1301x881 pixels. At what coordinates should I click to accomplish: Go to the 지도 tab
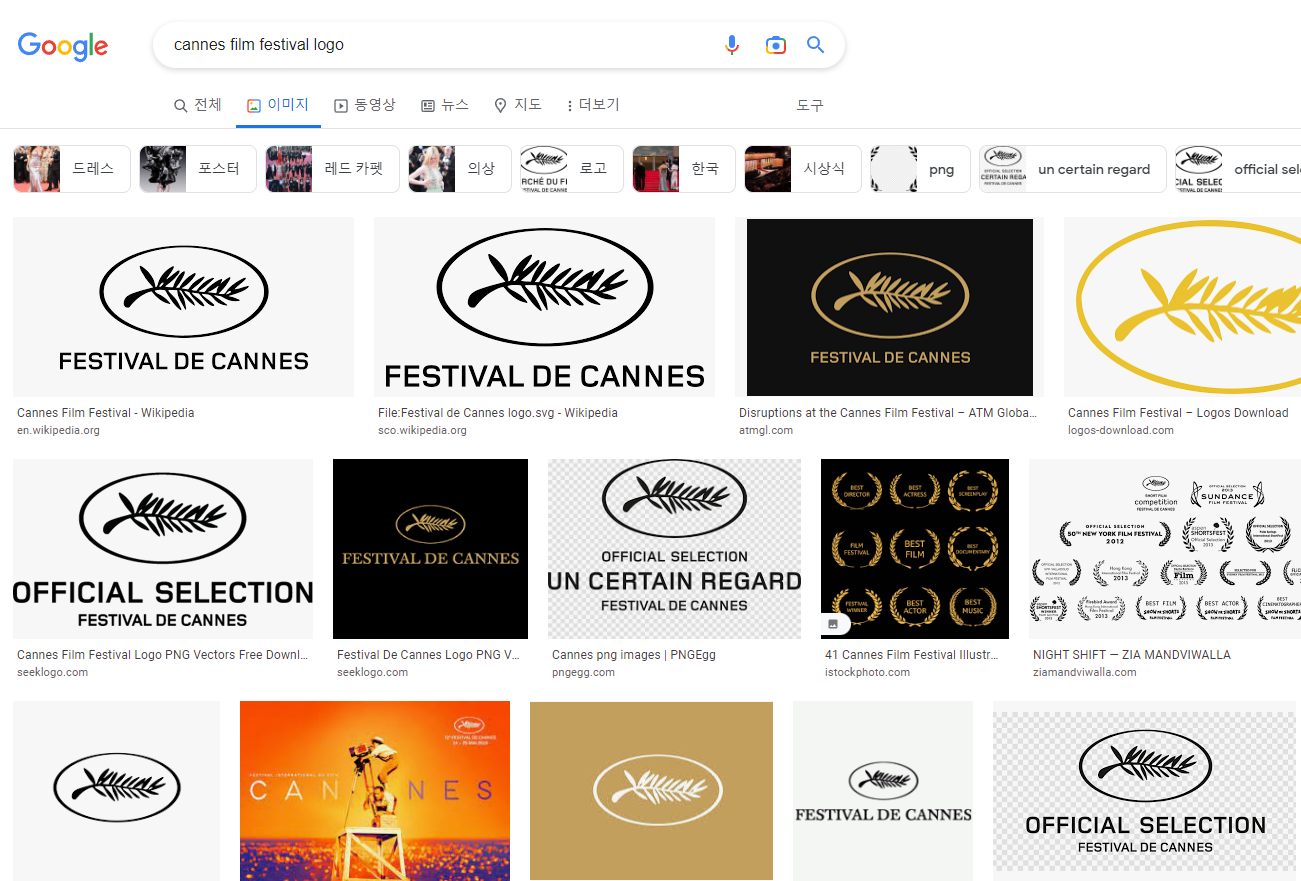[518, 105]
